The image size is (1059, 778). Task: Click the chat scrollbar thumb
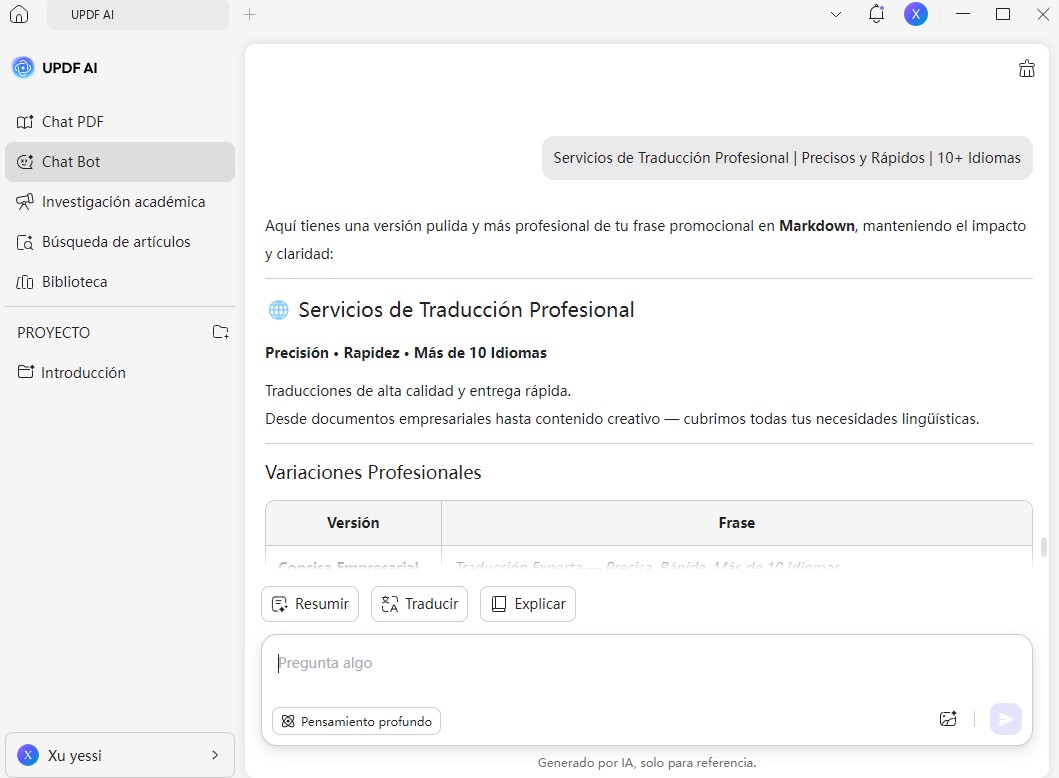(x=1044, y=547)
